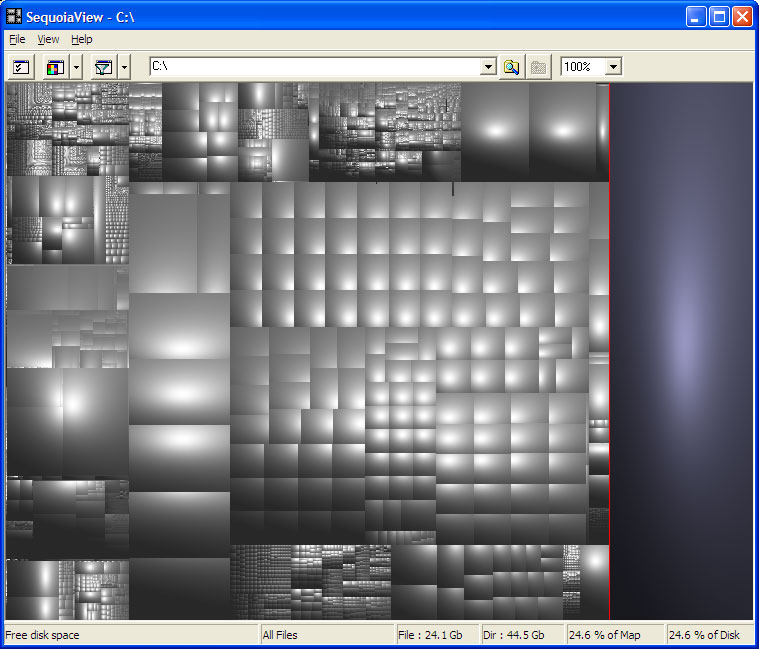Toggle the color scheme toolbar icon
The height and width of the screenshot is (649, 759).
[x=55, y=67]
